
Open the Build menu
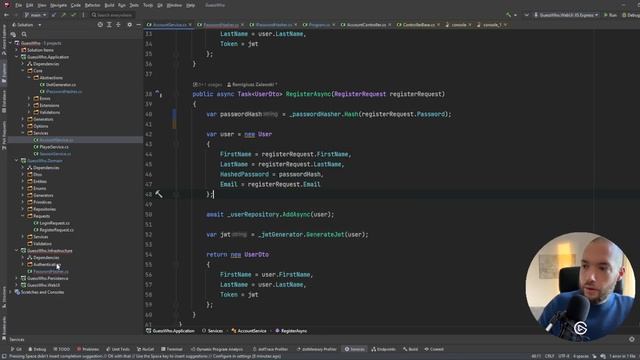(109, 5)
